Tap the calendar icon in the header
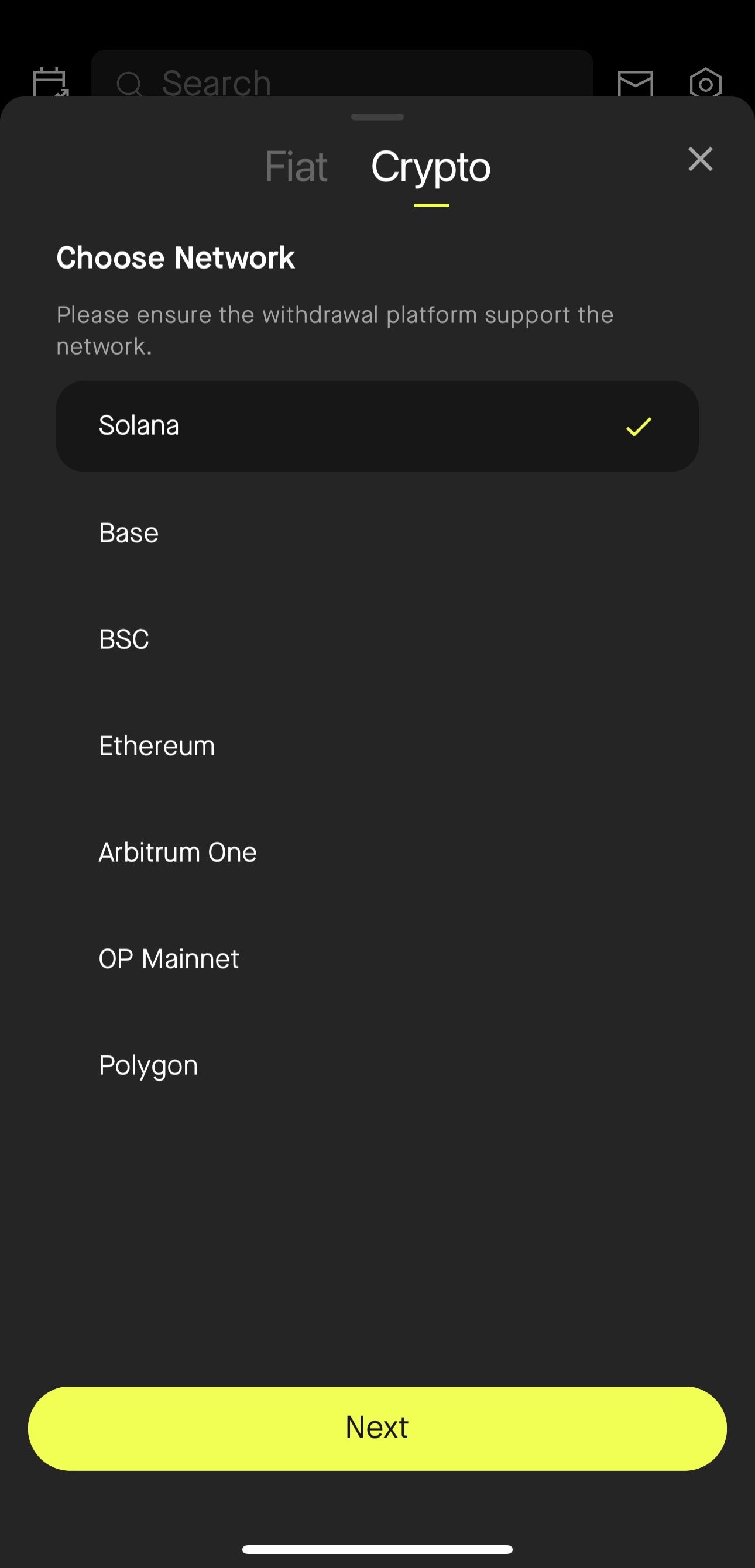Viewport: 755px width, 1568px height. coord(50,81)
